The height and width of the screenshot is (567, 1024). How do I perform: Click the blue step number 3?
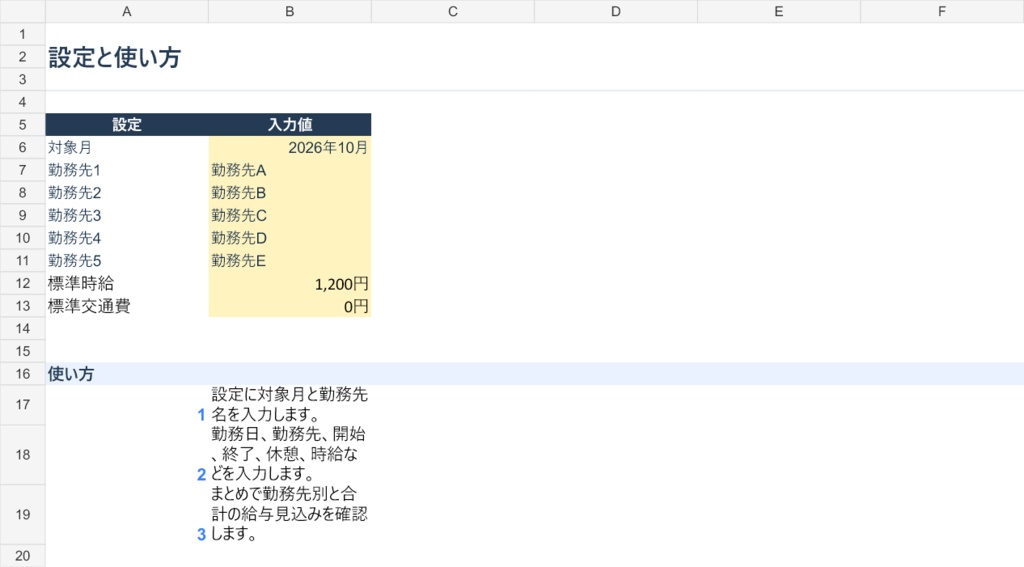(x=201, y=534)
